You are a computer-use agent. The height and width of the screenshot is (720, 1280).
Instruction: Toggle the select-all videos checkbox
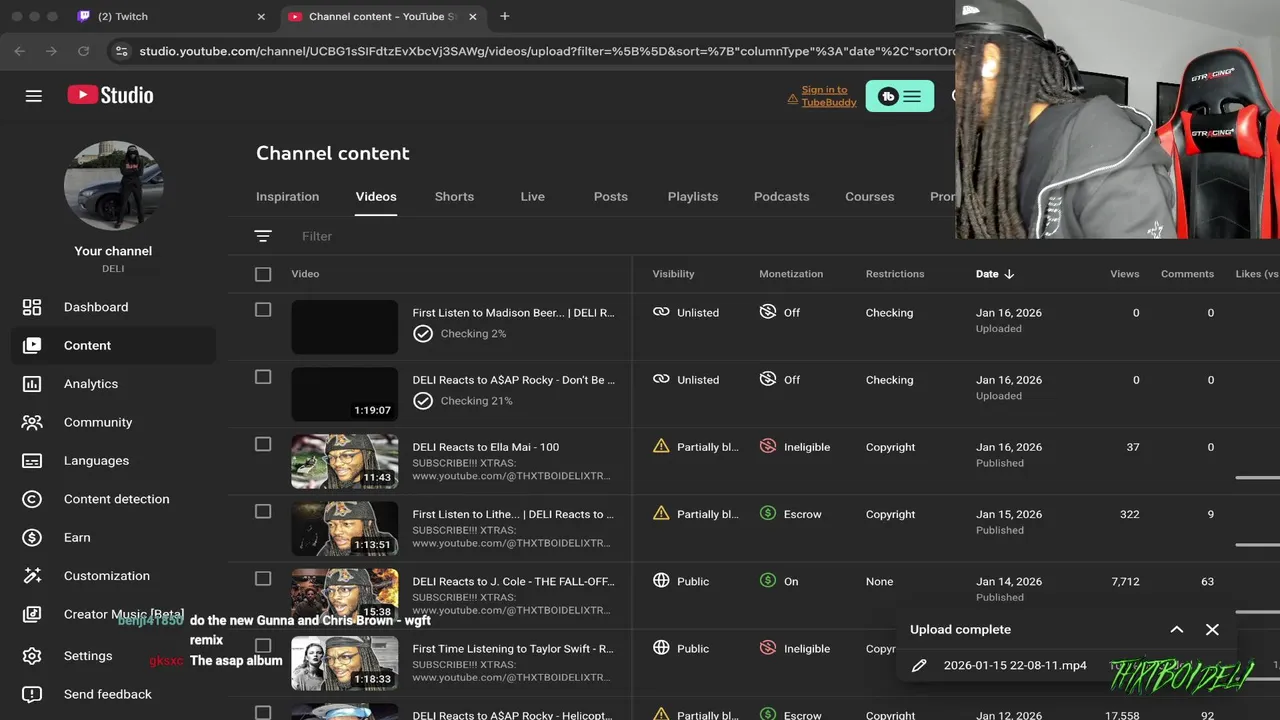click(263, 274)
